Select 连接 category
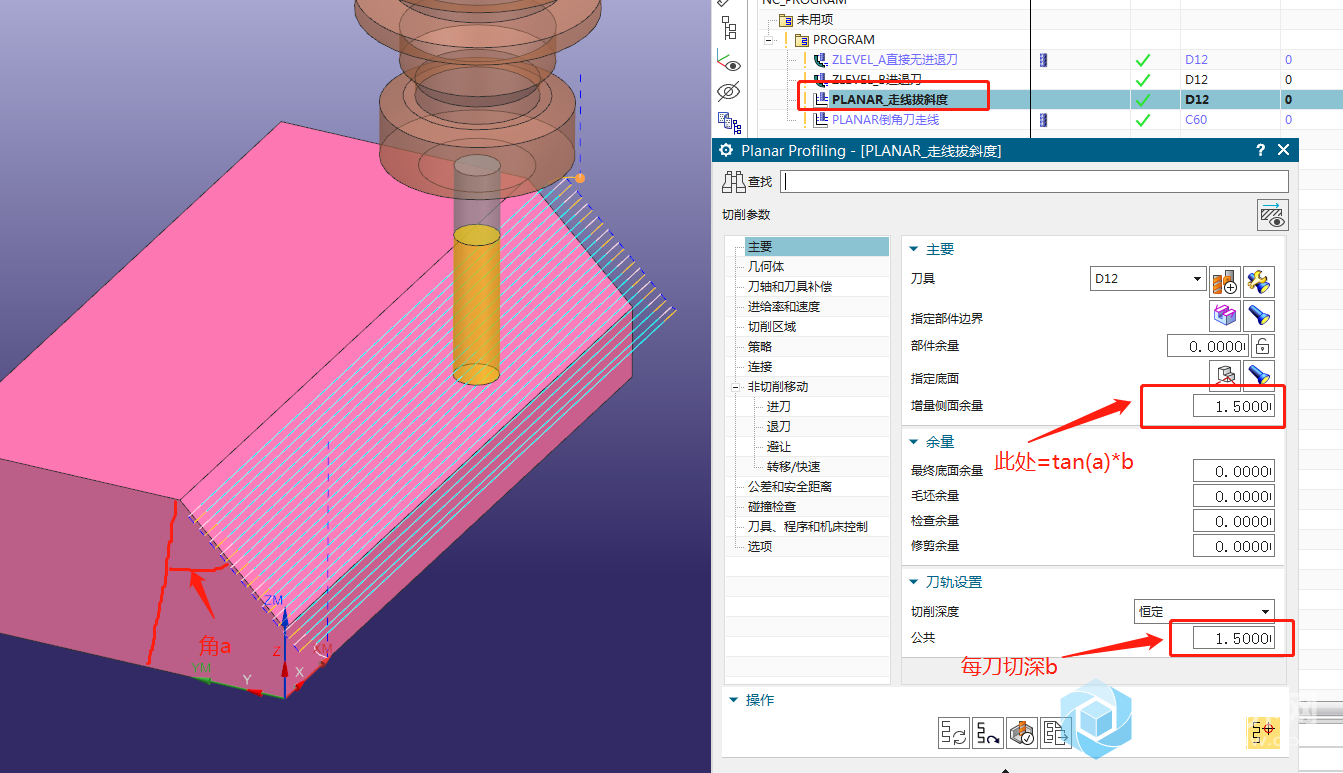 [760, 367]
